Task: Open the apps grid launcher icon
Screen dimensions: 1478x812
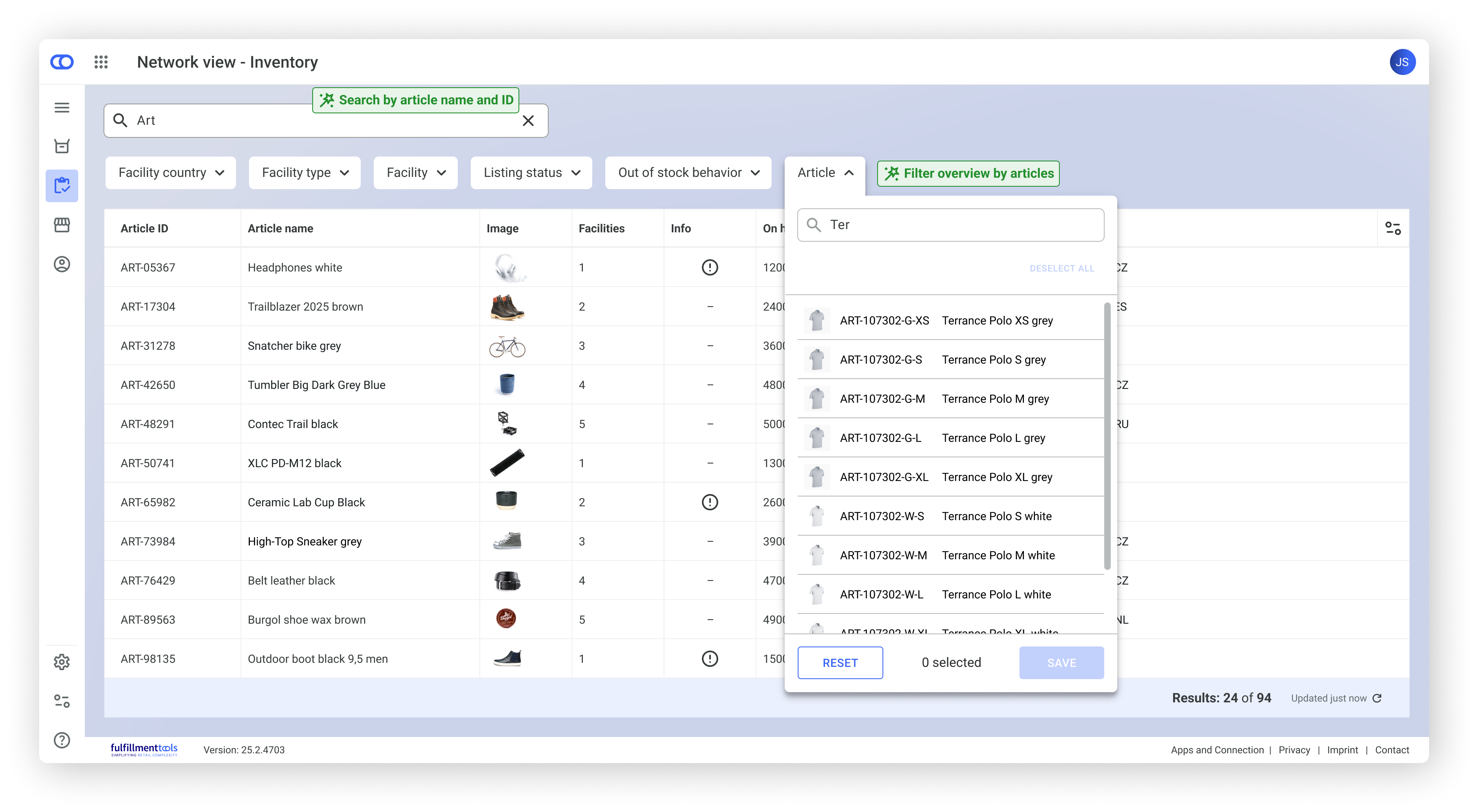Action: tap(101, 62)
